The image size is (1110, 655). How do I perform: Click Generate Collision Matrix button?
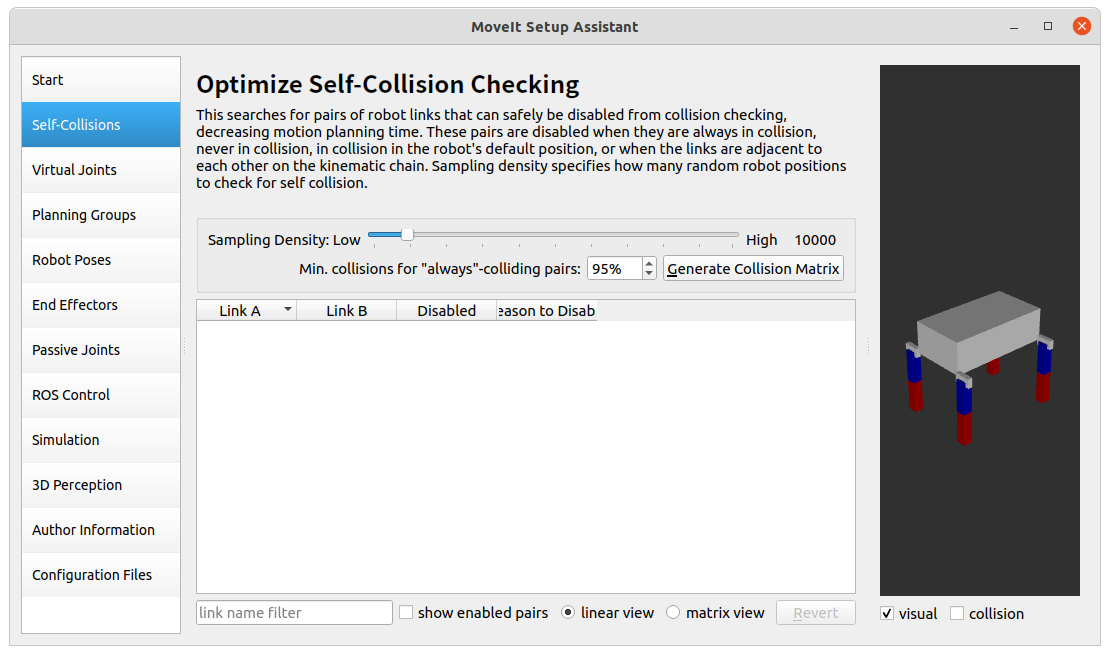pyautogui.click(x=753, y=268)
